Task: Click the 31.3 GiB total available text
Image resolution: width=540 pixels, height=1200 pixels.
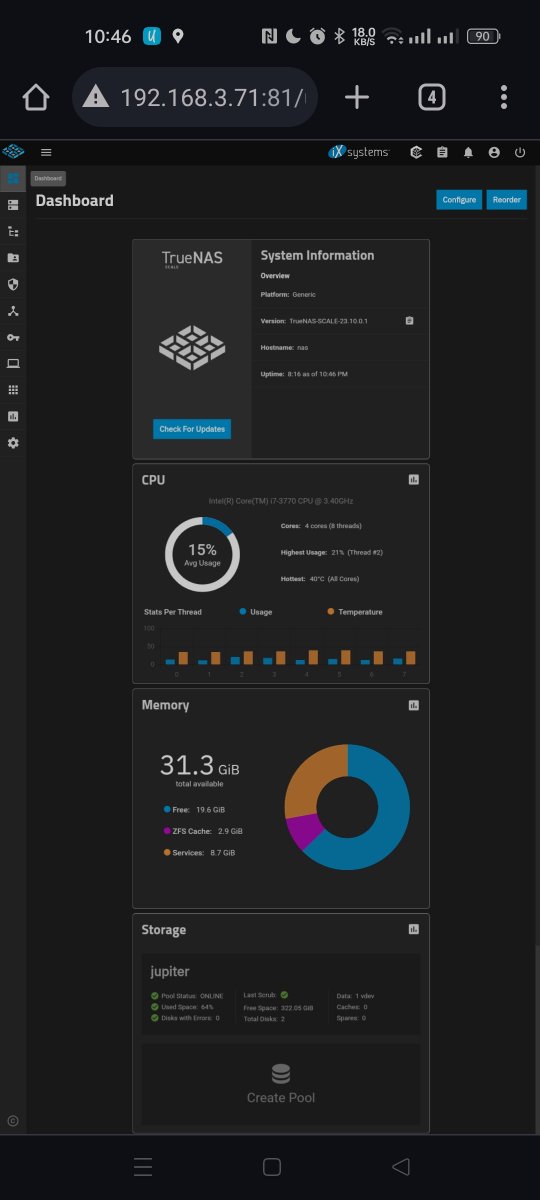Action: (x=200, y=771)
